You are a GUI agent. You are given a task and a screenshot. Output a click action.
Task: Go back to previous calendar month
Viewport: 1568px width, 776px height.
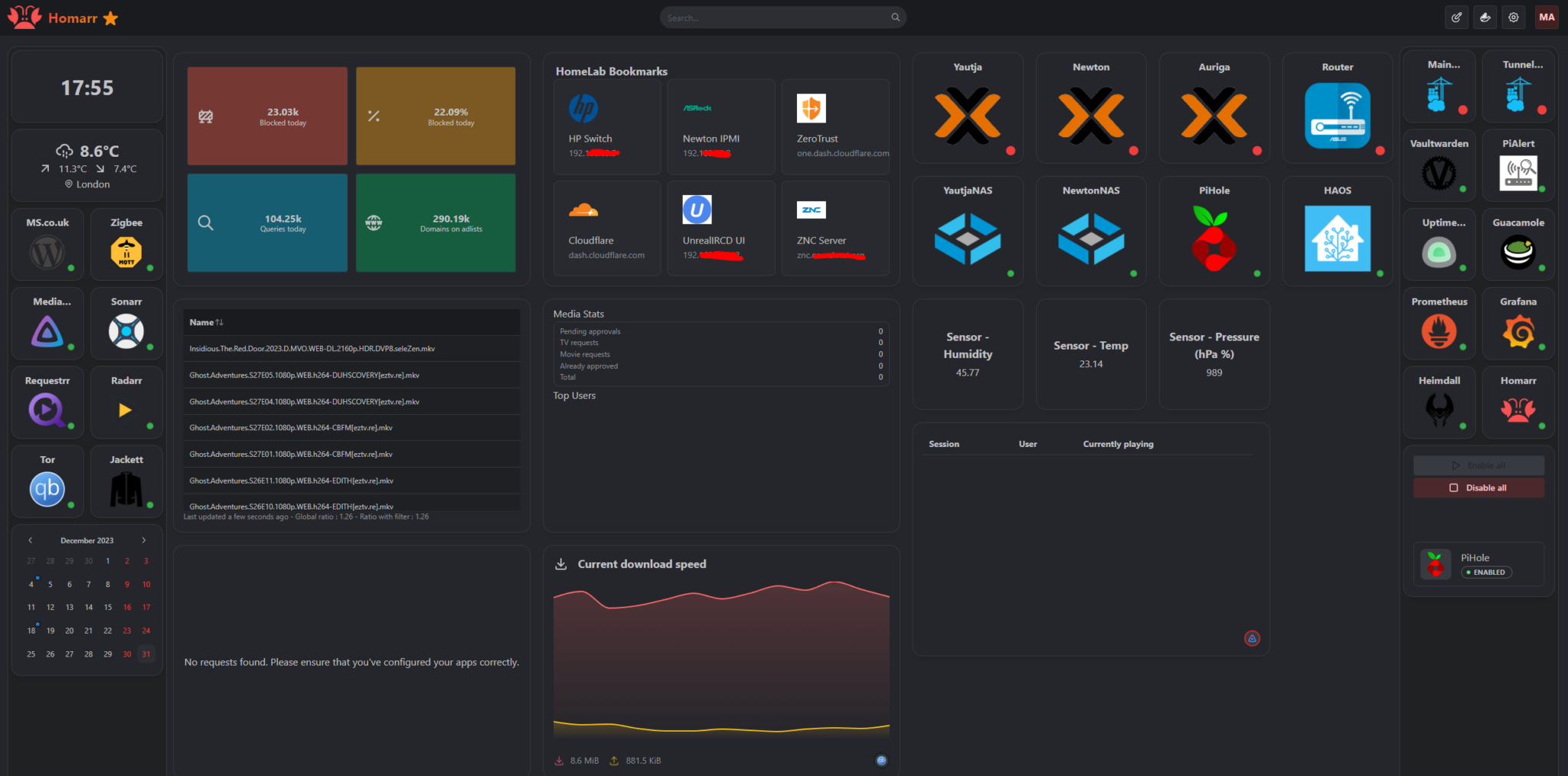coord(30,540)
